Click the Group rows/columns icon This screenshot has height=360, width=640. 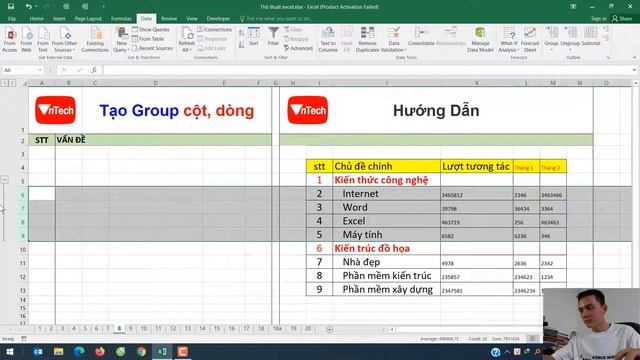click(x=551, y=33)
